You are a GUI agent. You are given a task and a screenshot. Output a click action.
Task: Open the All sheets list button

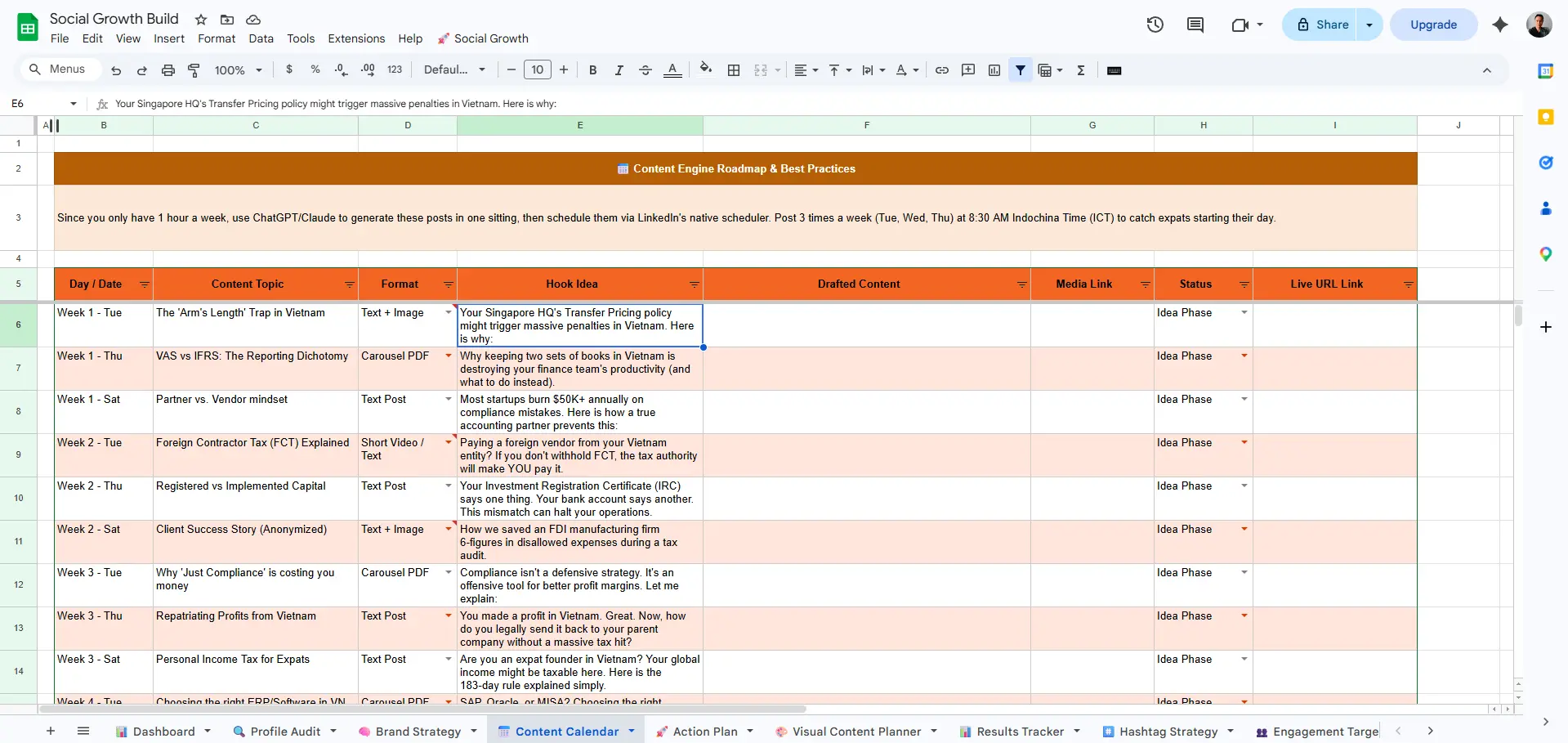tap(83, 732)
